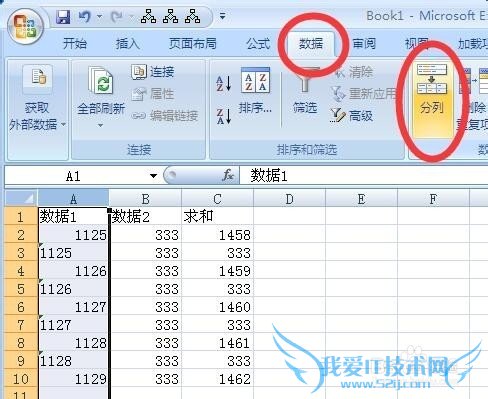Click cell C8 showing 1461

[x=217, y=343]
